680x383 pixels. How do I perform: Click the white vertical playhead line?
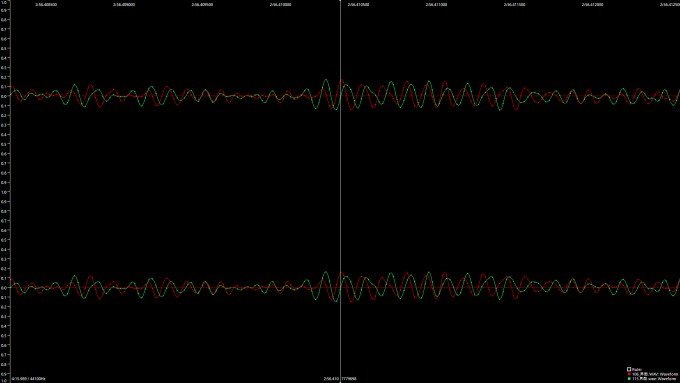click(340, 191)
